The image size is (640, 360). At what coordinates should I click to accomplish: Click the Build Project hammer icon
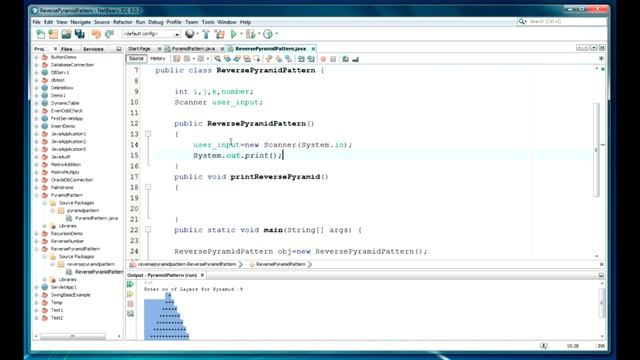(x=206, y=34)
